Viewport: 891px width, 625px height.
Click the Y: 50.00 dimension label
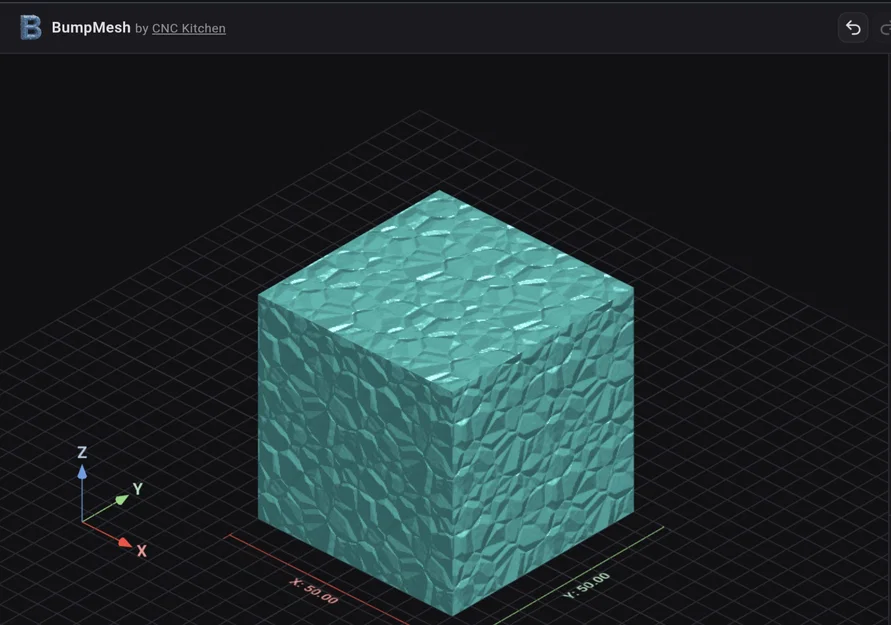[586, 586]
